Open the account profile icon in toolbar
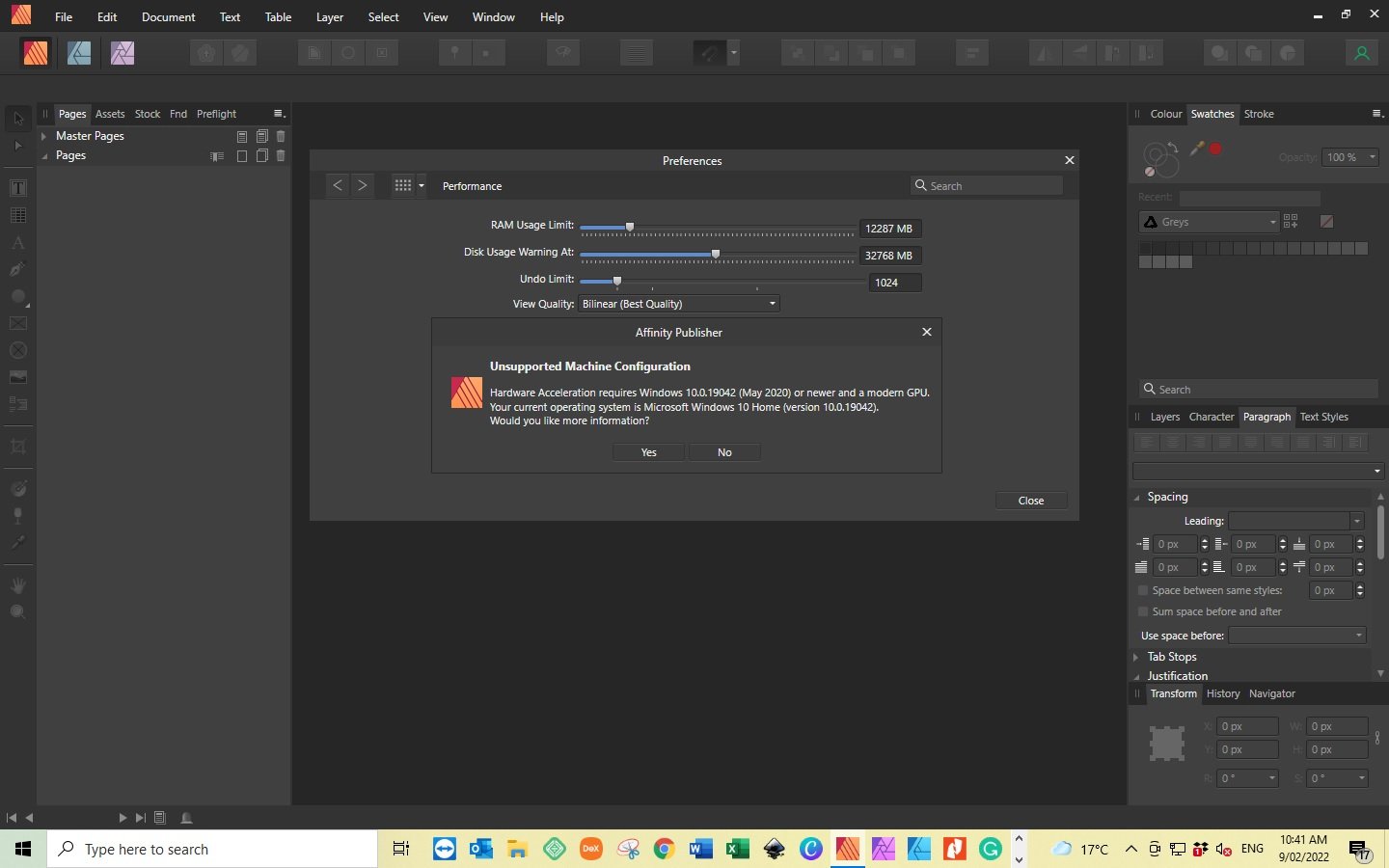 (1361, 53)
